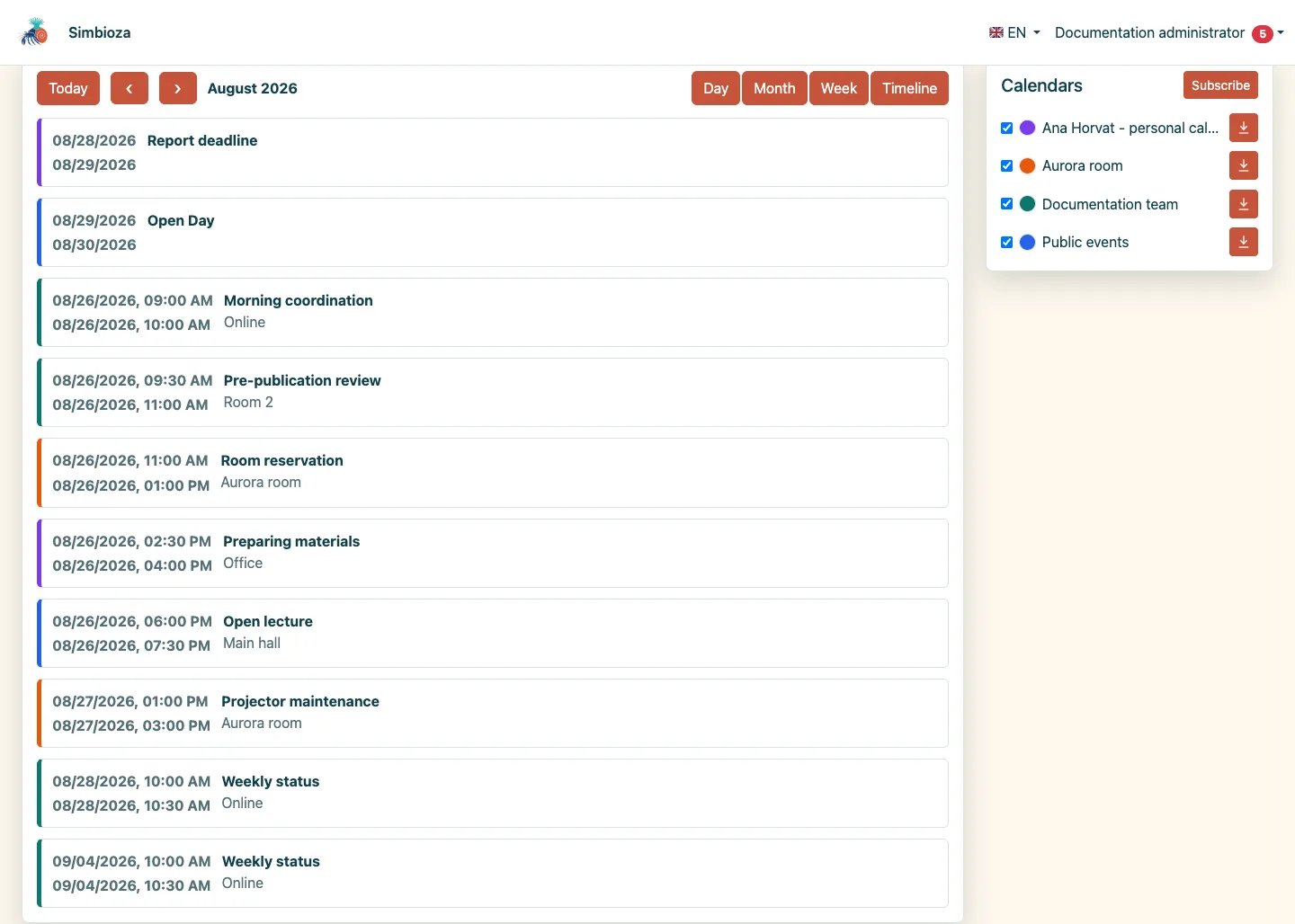Open the Room reservation event
Viewport: 1295px width, 924px height.
493,473
